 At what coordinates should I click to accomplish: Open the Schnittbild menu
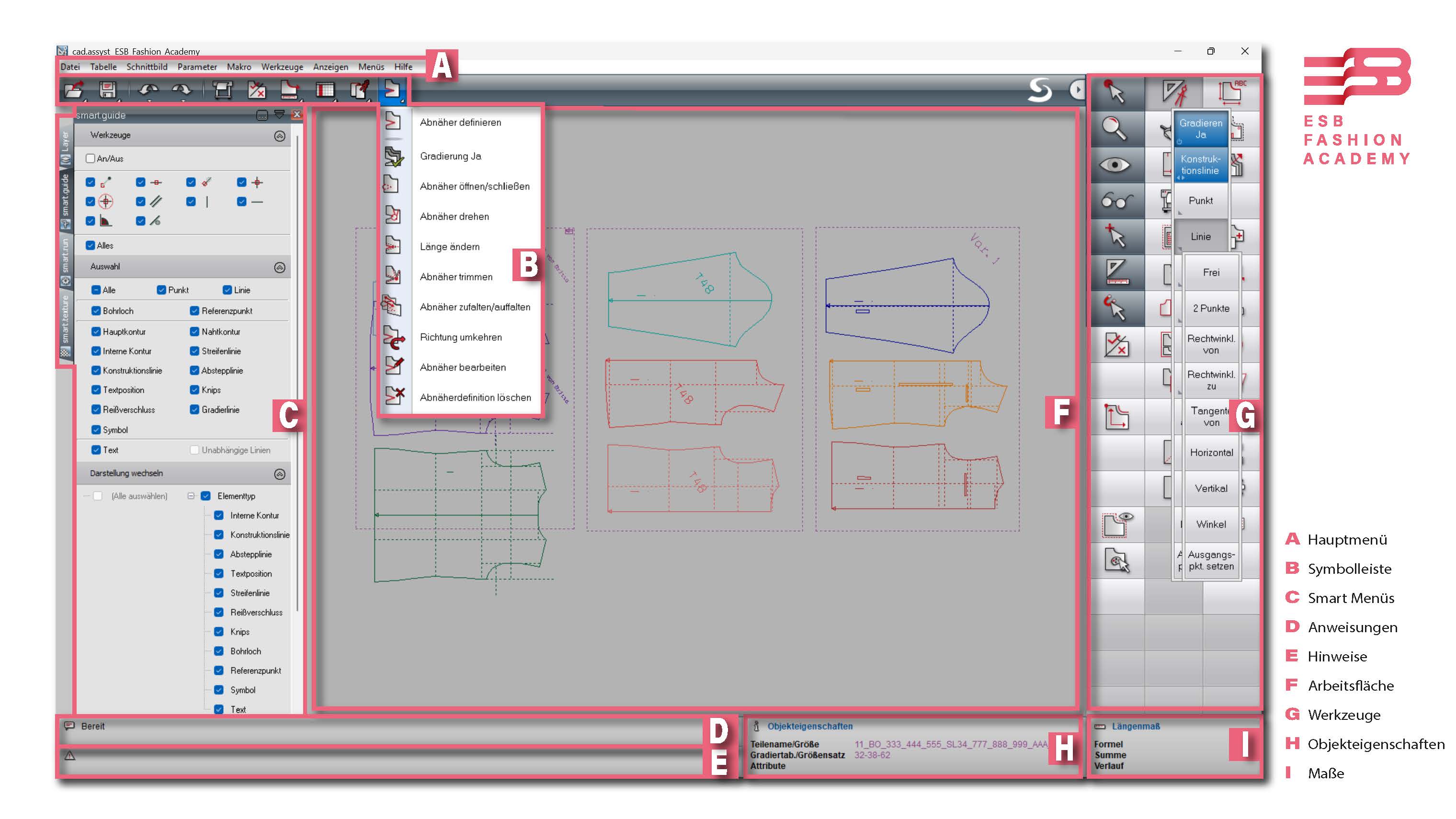147,67
